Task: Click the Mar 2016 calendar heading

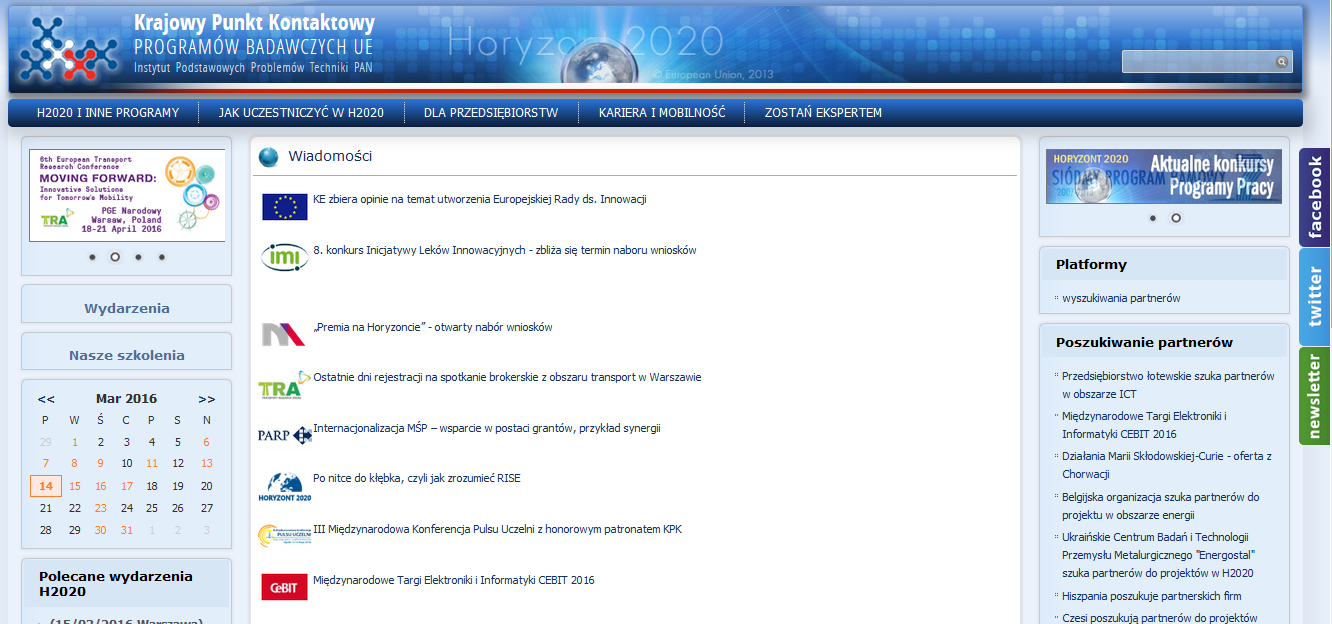Action: [126, 399]
